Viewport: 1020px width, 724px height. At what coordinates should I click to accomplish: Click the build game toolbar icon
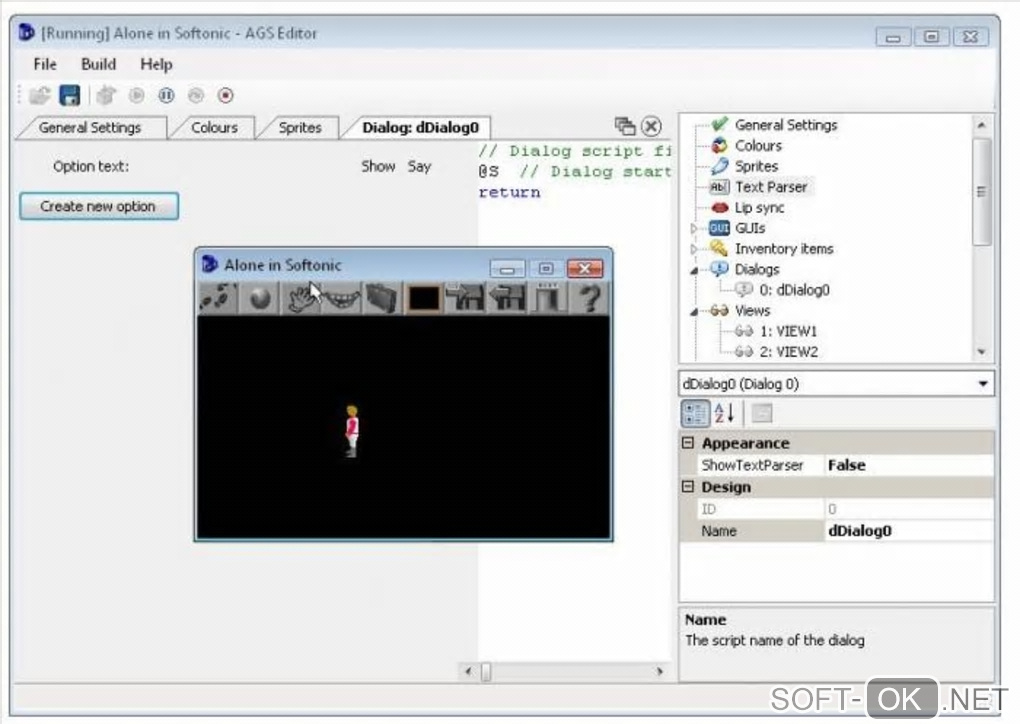coord(106,96)
